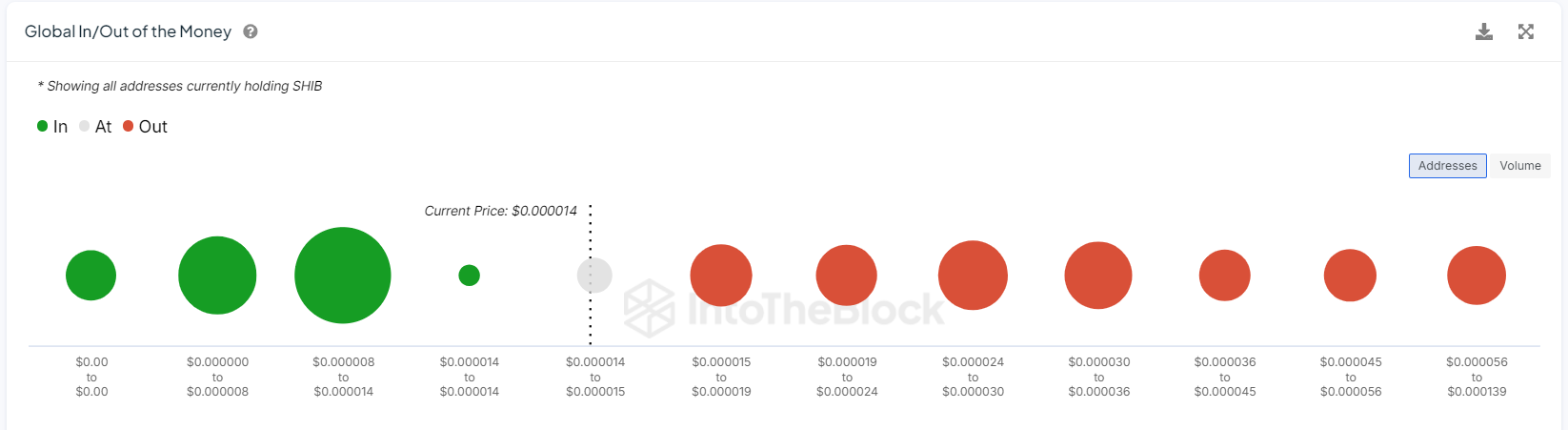Image resolution: width=1568 pixels, height=430 pixels.
Task: Select the smallest green bubble at $0.000014
Action: [x=469, y=276]
